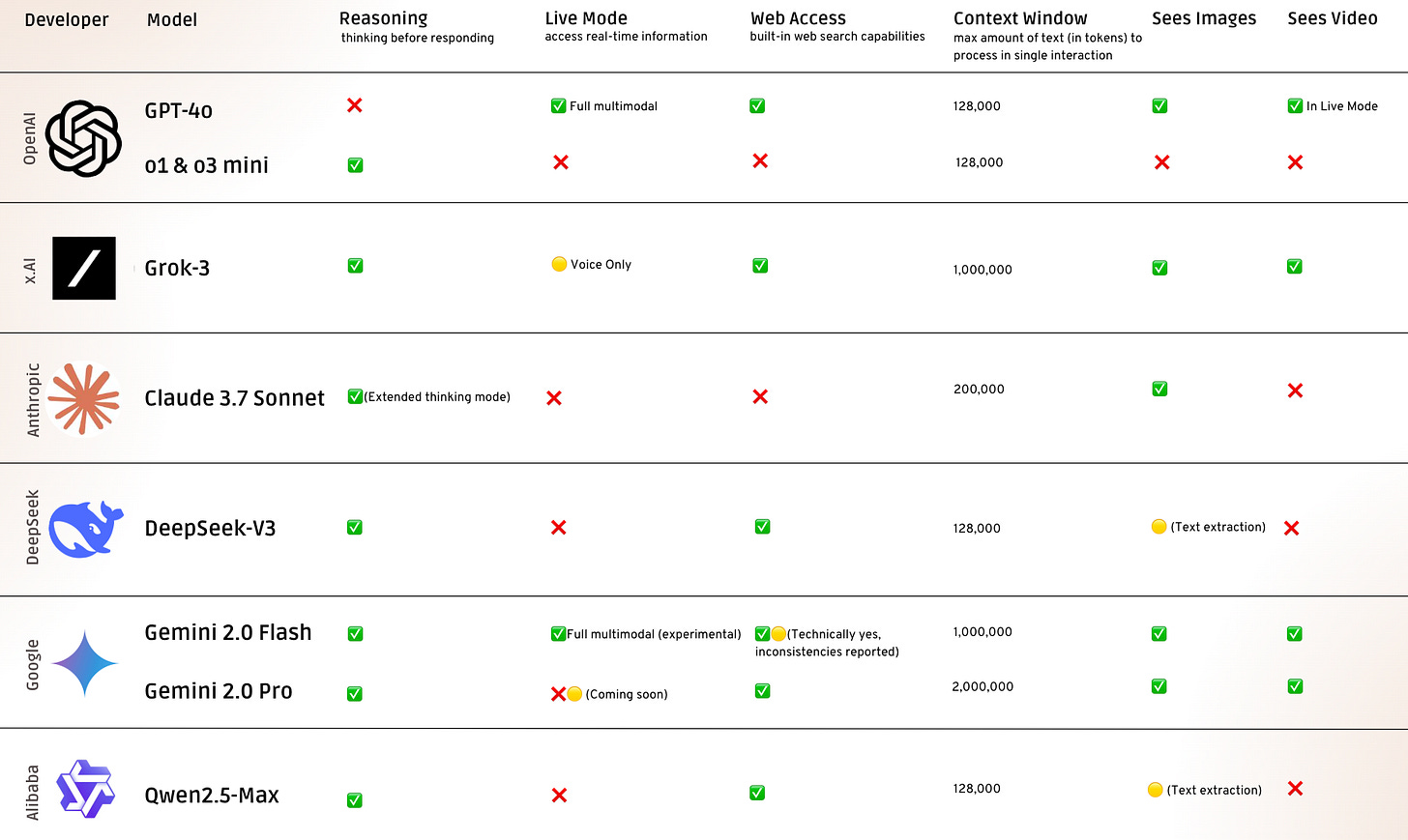The image size is (1408, 840).
Task: Click the Context Window column header
Action: [1020, 18]
